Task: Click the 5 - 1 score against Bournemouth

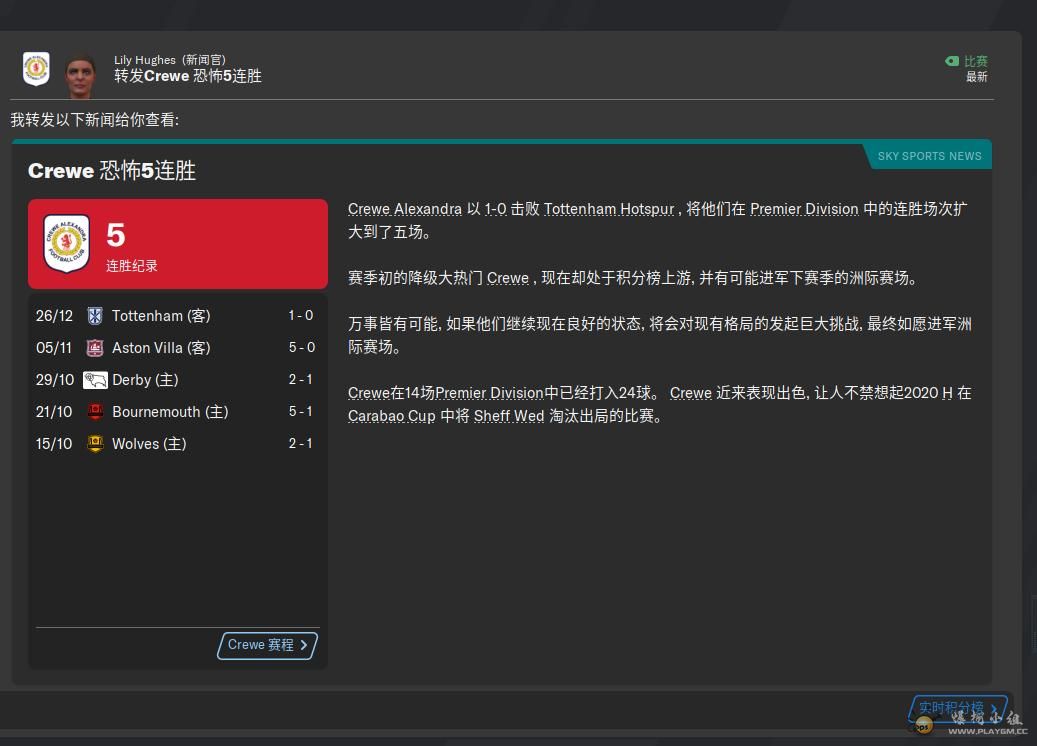Action: 300,411
